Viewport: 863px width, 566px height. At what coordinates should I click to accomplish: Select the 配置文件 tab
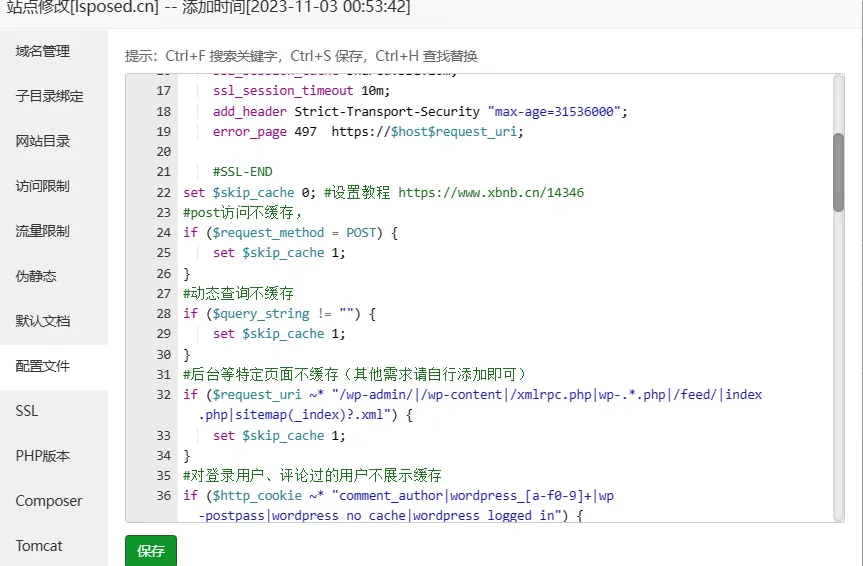pyautogui.click(x=54, y=366)
